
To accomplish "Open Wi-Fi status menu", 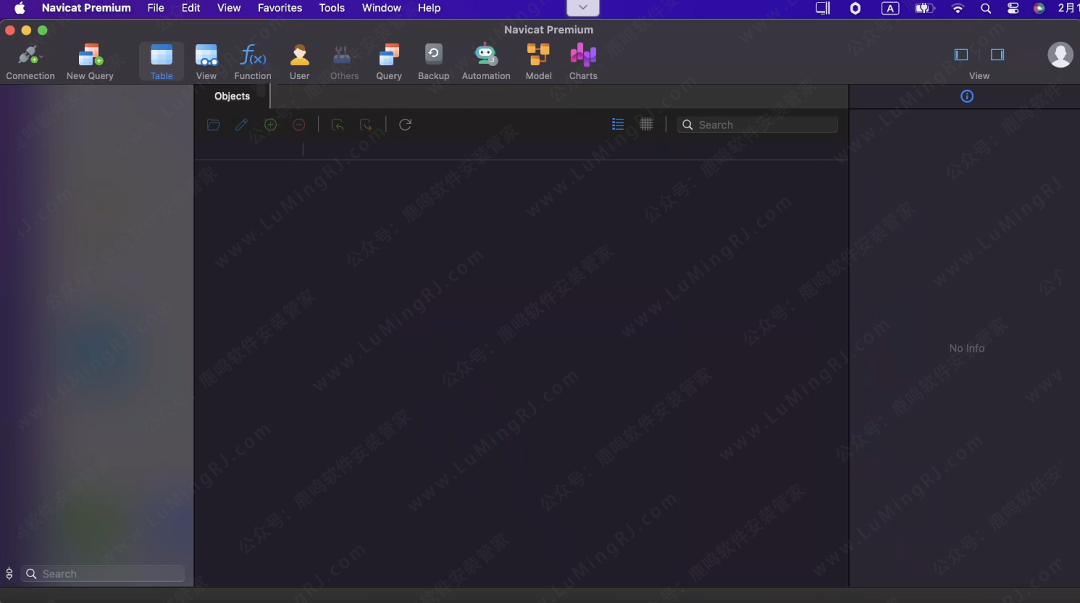I will tap(957, 8).
